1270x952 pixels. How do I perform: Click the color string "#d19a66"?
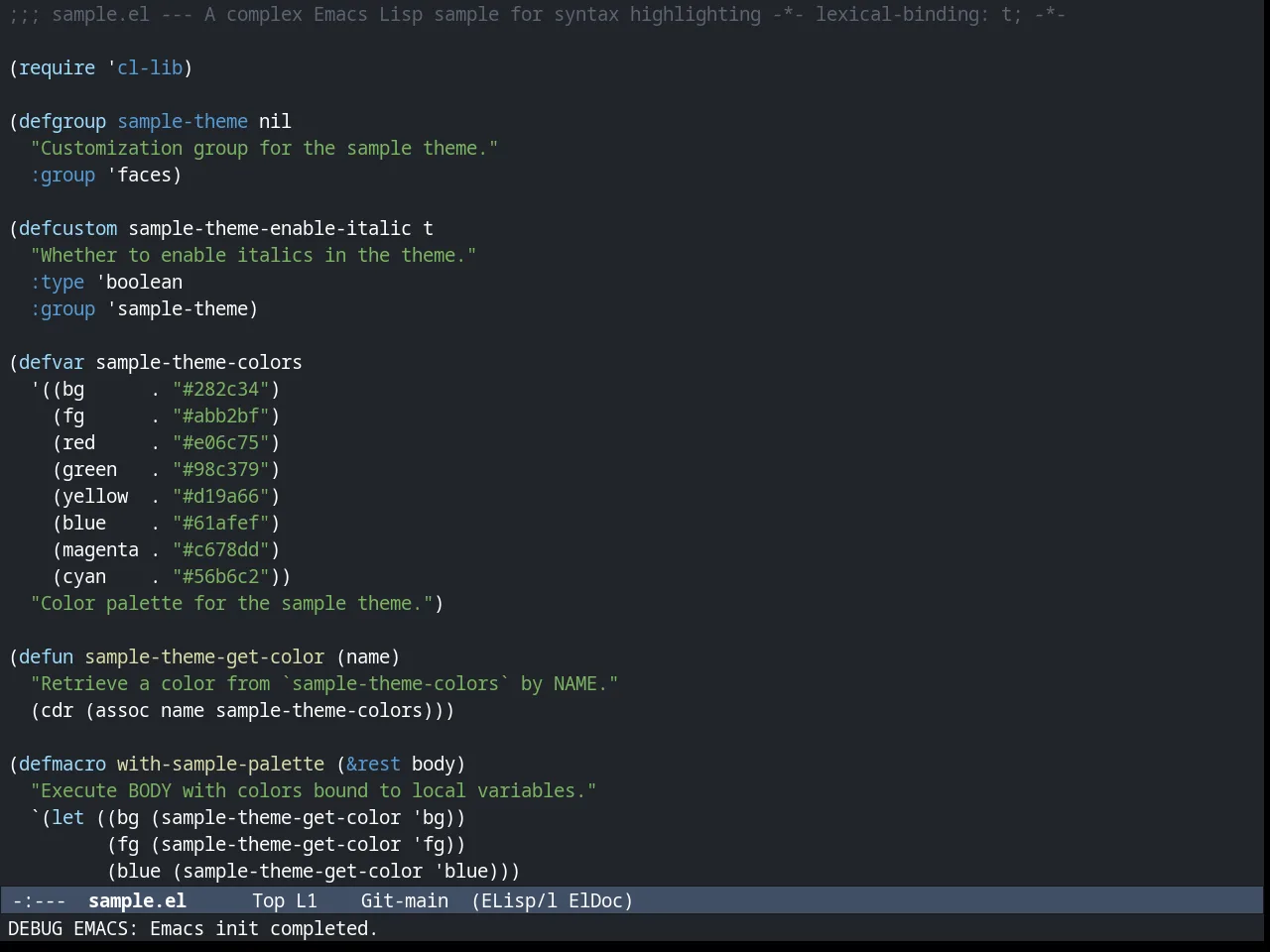click(221, 496)
